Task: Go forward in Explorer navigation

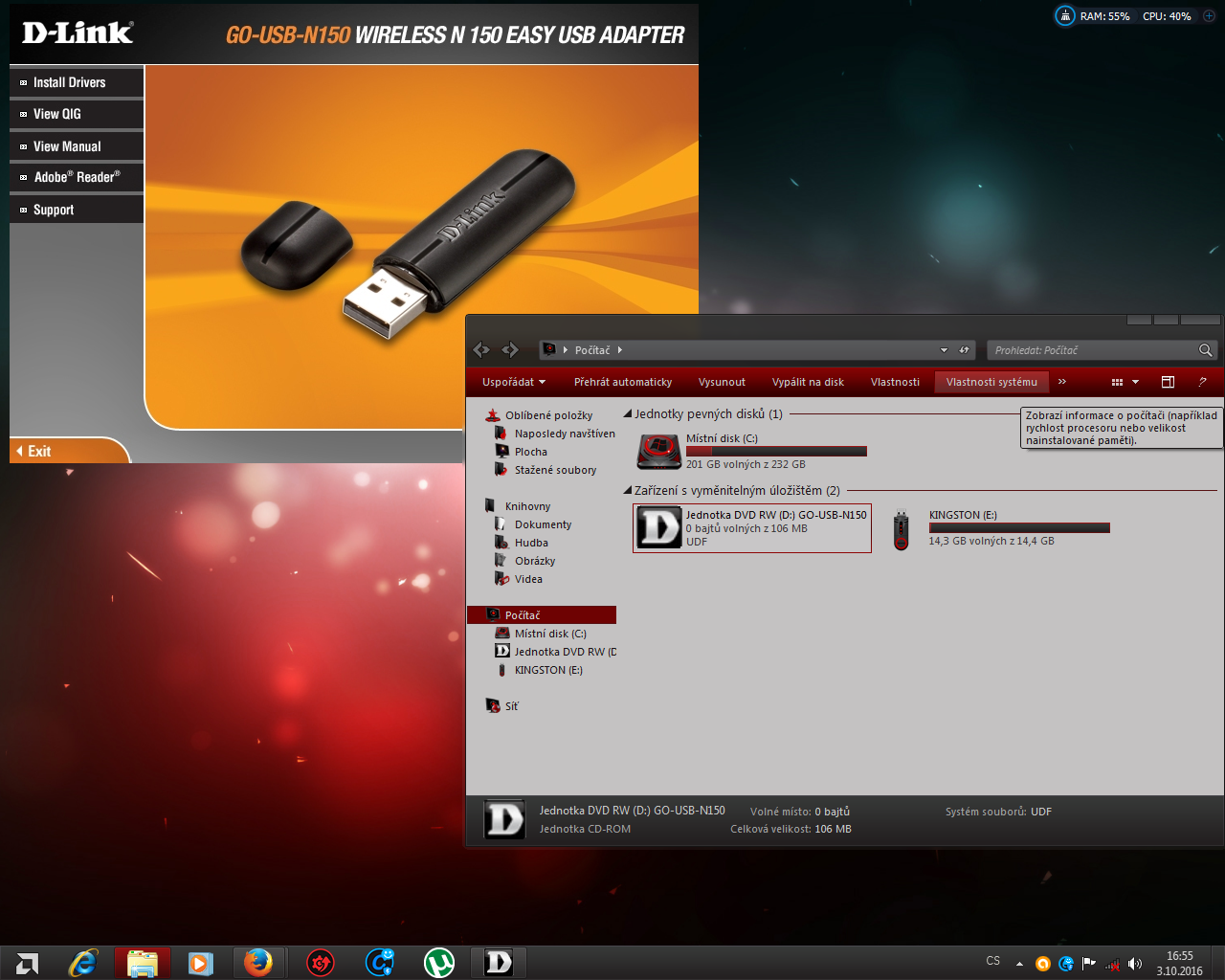Action: [x=510, y=350]
